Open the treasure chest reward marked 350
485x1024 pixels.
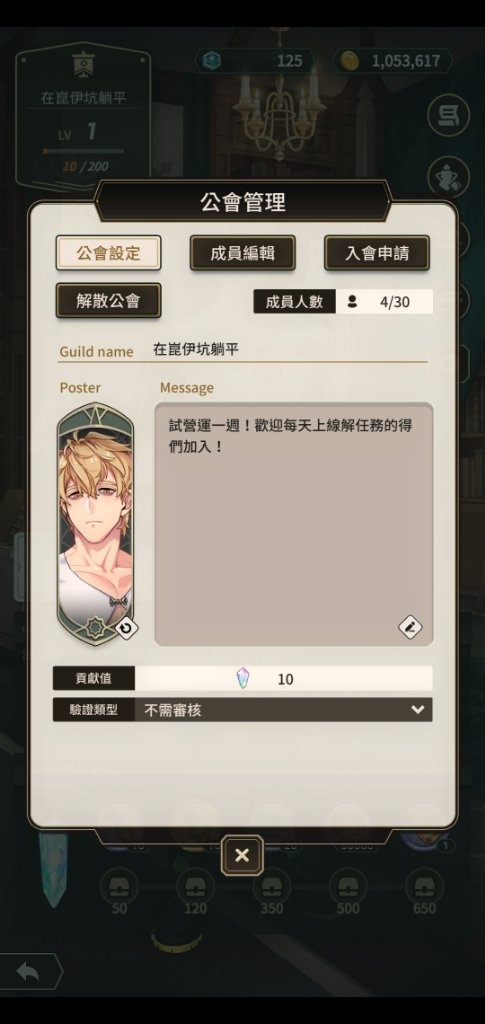coord(272,886)
